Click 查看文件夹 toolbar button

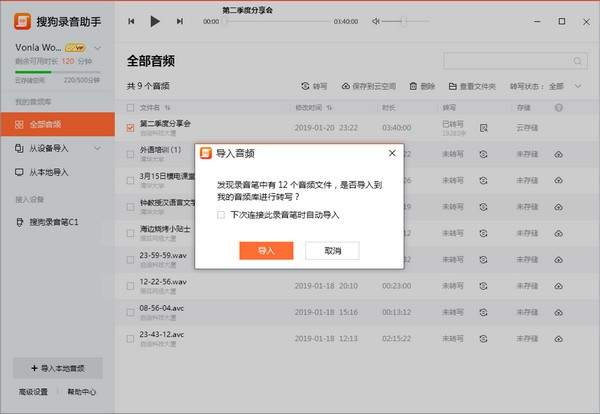pos(472,86)
